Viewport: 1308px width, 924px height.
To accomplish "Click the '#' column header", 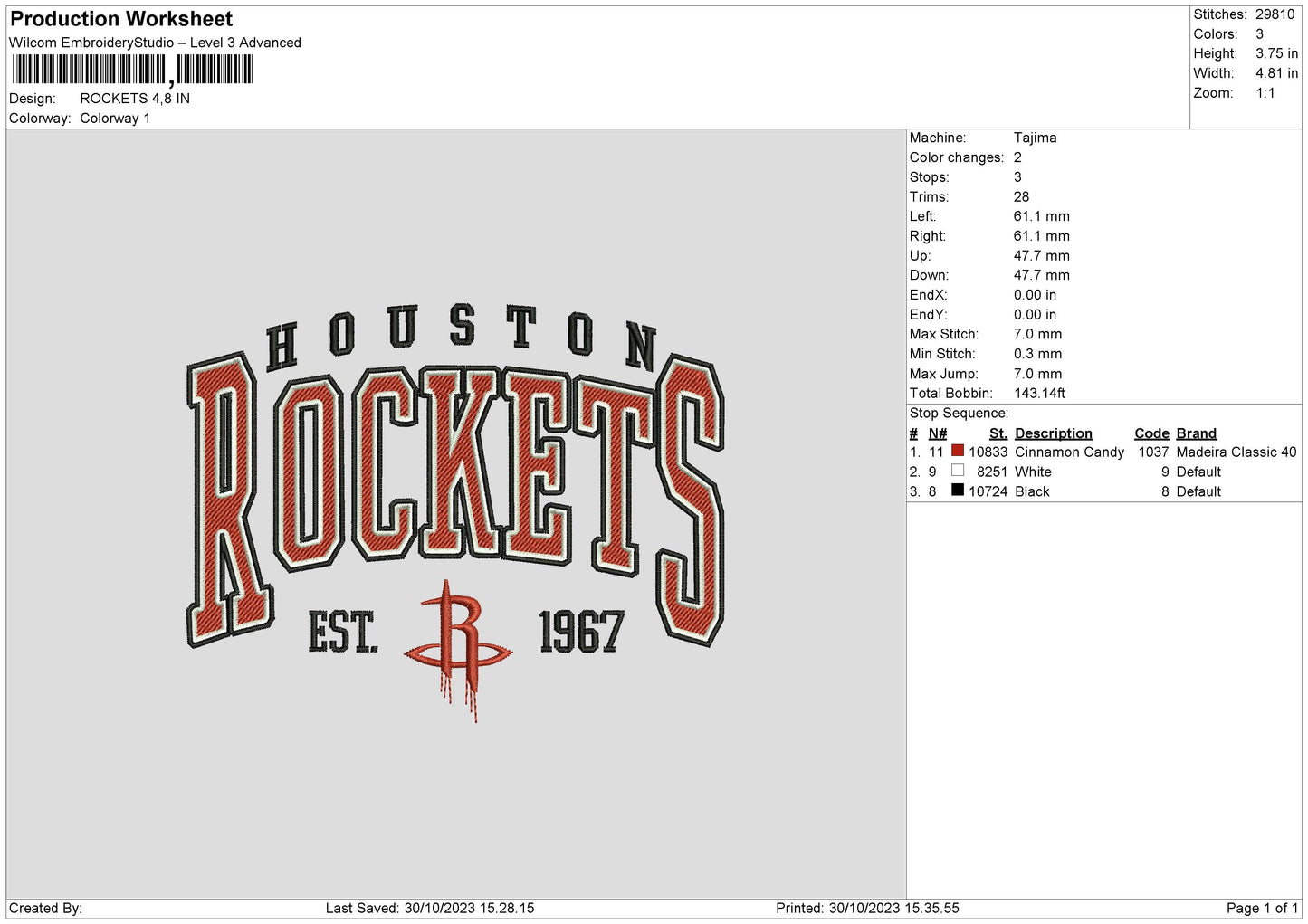I will [x=913, y=433].
